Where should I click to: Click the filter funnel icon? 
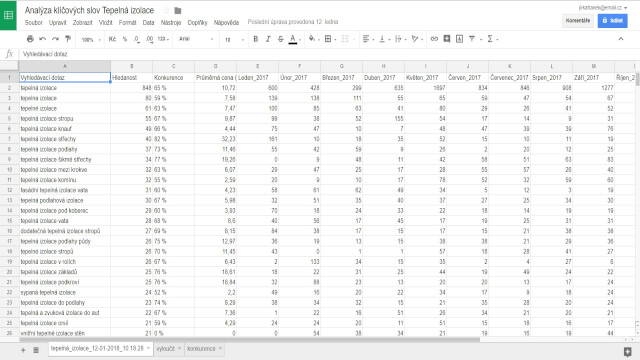coord(472,39)
